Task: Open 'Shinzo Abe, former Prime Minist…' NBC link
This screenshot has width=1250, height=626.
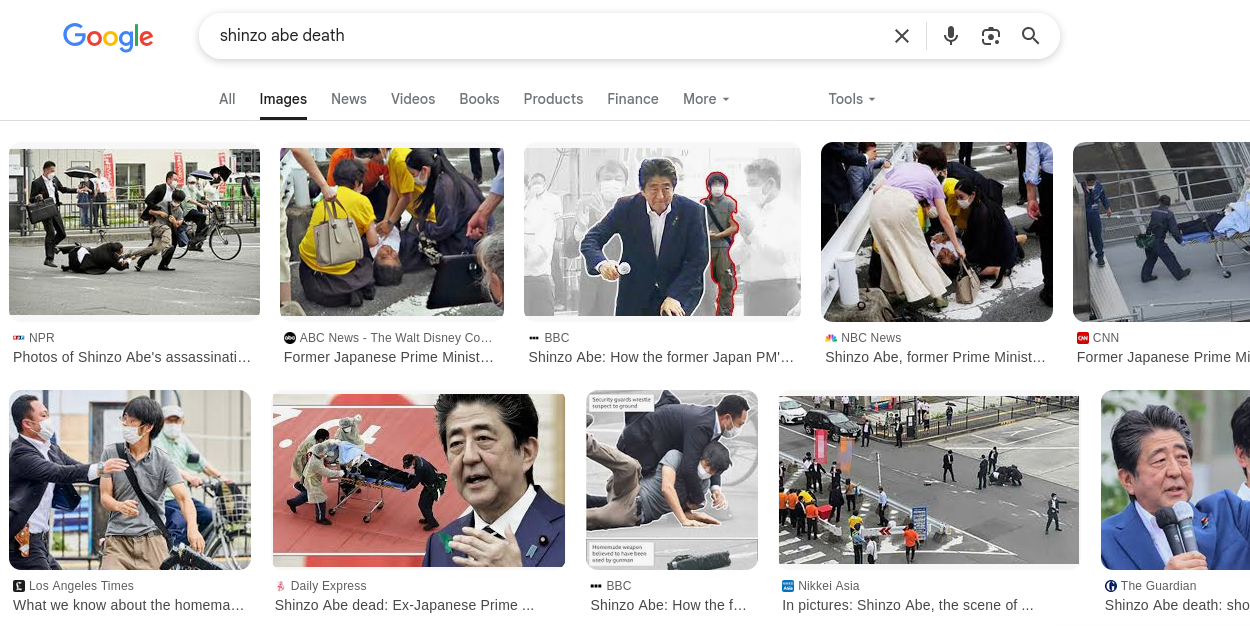Action: pos(935,357)
